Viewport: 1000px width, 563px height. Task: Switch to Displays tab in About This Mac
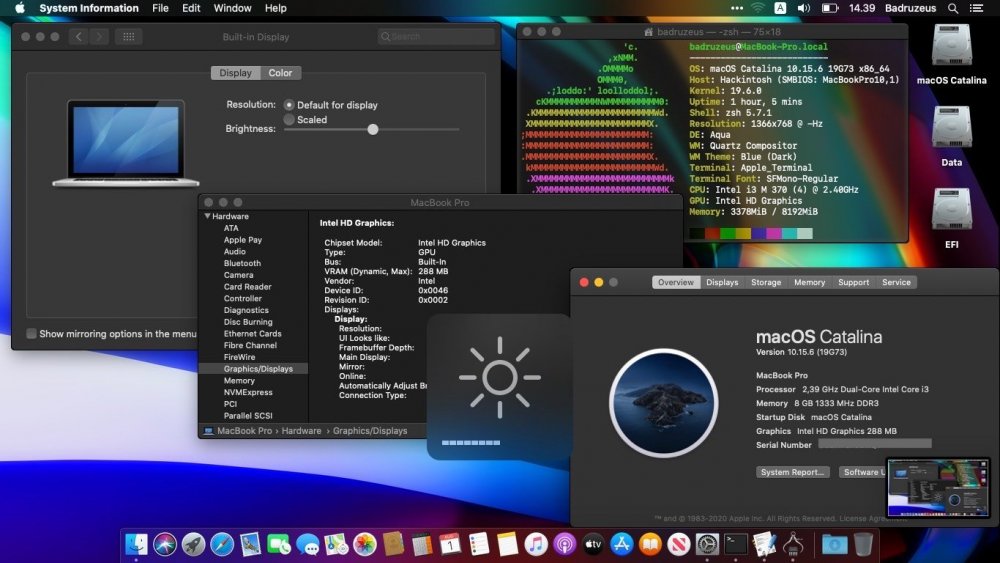click(722, 282)
